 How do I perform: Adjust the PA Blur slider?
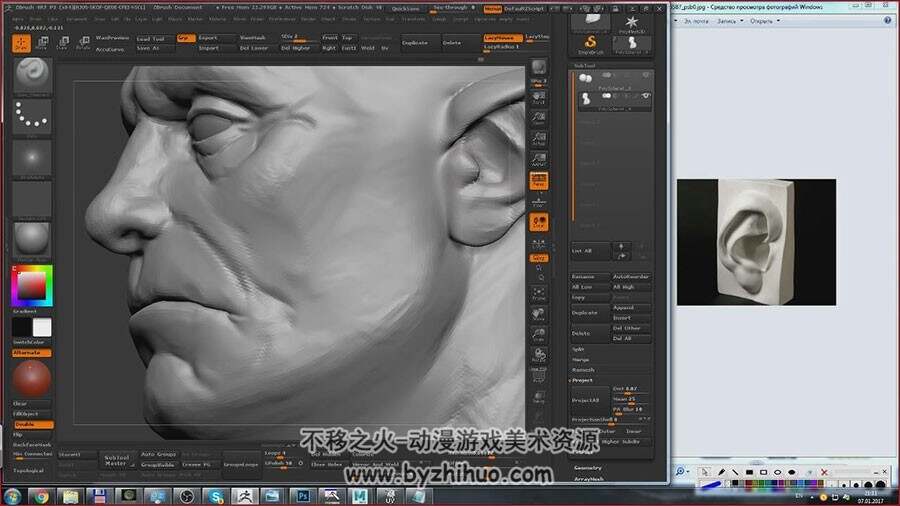click(x=631, y=410)
